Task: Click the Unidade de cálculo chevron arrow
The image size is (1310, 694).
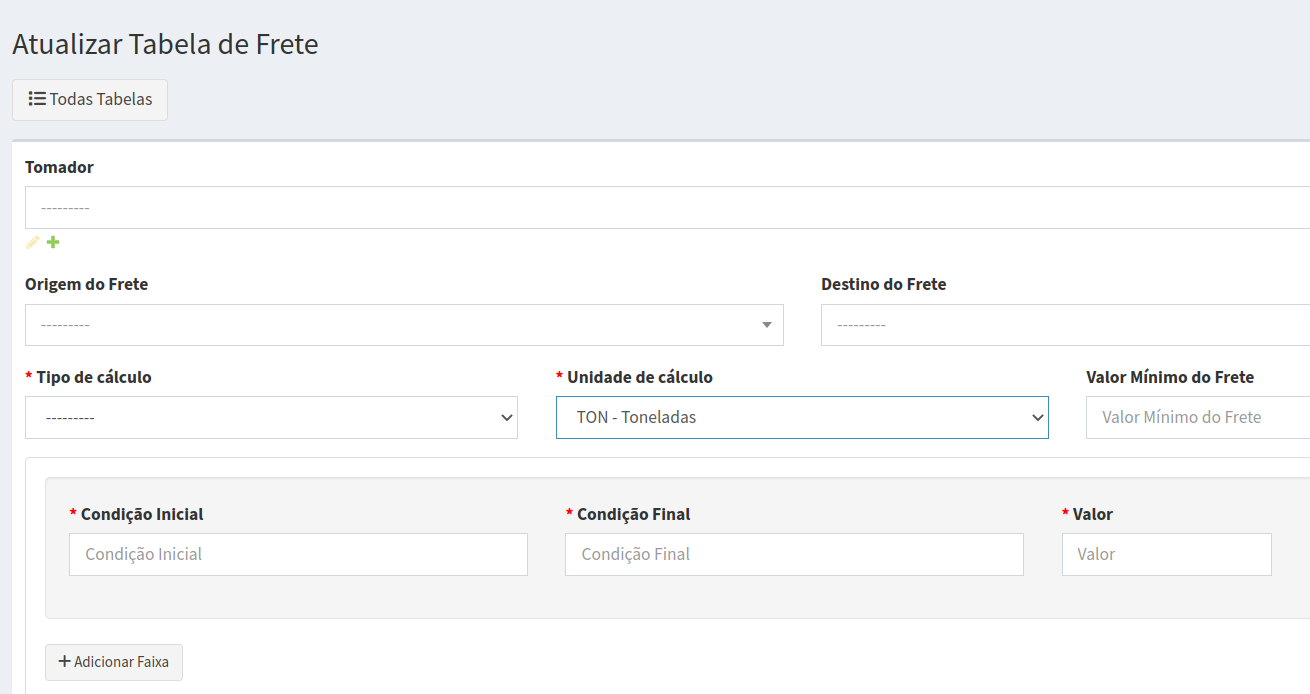Action: pos(1037,418)
